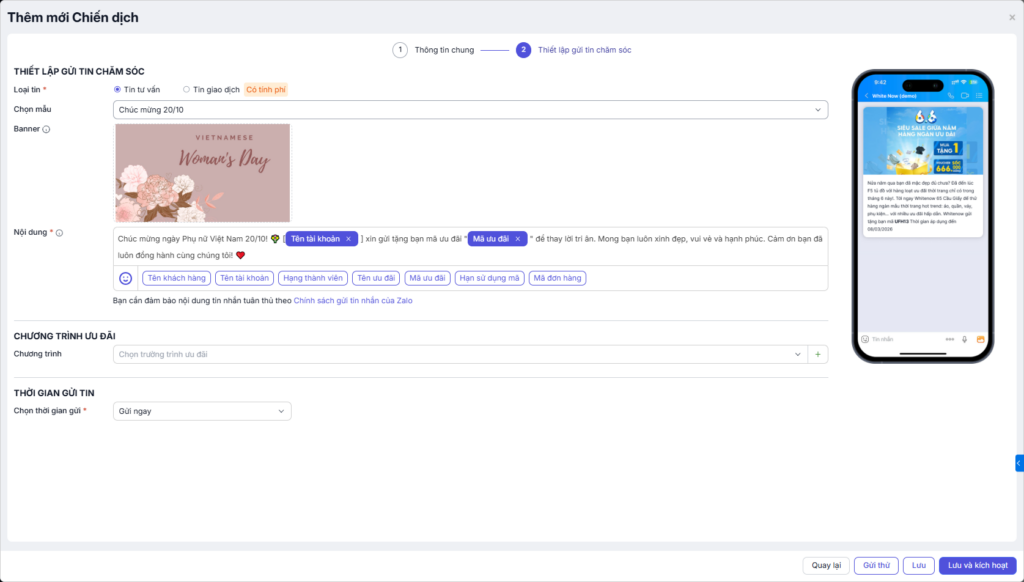Open the Chọn thời gian gửi dropdown

(x=202, y=411)
